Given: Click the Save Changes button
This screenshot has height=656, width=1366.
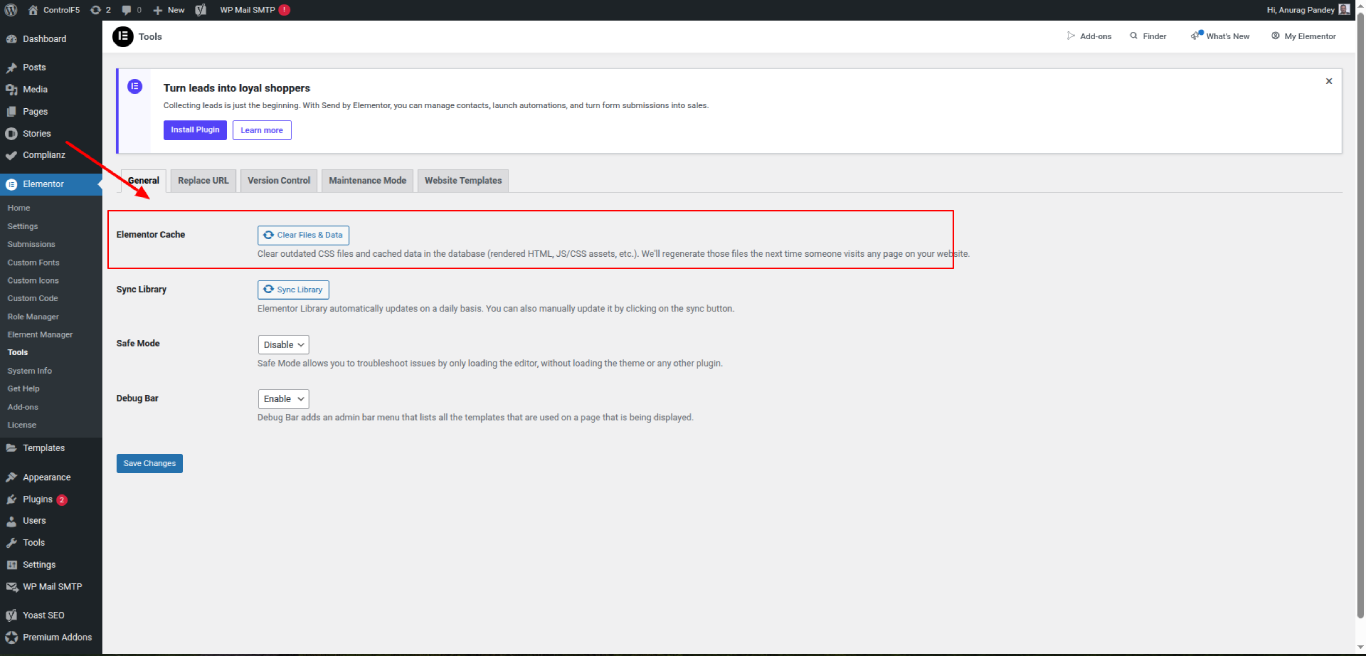Looking at the screenshot, I should click(150, 463).
